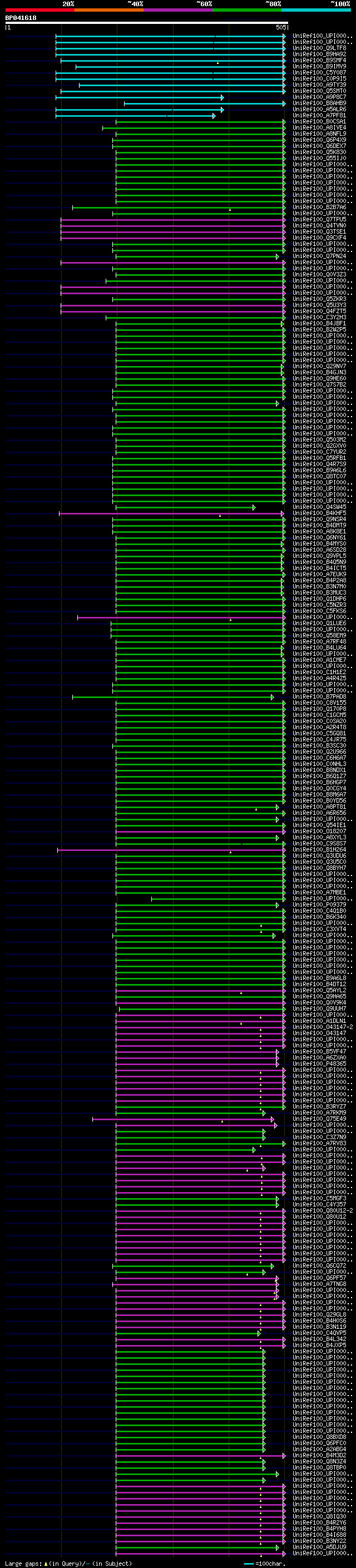356x1568 pixels.
Task: Click the purple alignment bar for UniRef100_Q7TPU5
Action: [173, 220]
